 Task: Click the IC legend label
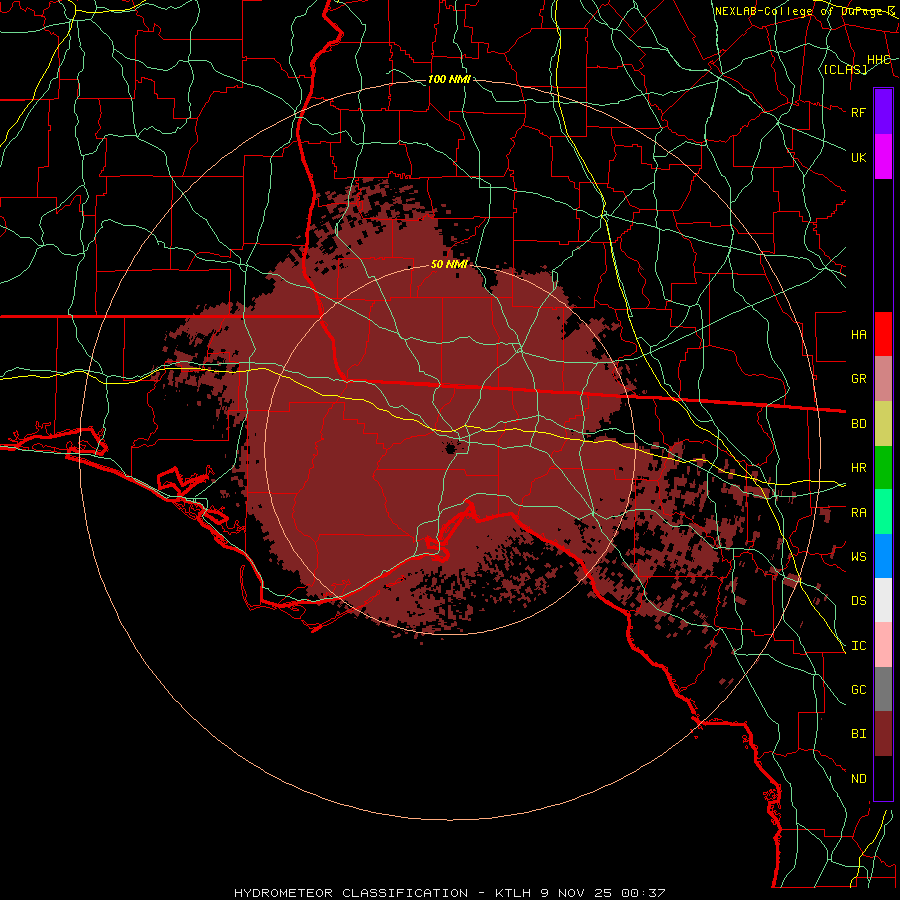click(858, 646)
